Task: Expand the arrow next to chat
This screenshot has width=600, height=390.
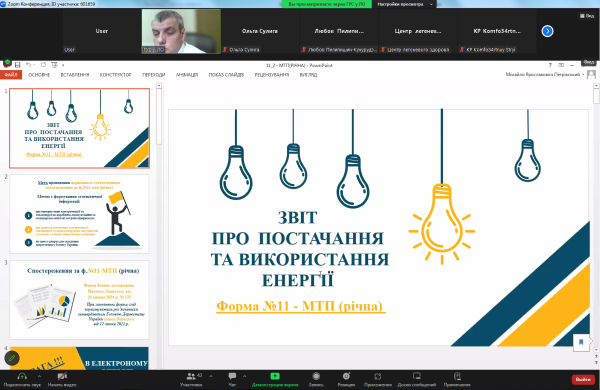Action: point(245,376)
